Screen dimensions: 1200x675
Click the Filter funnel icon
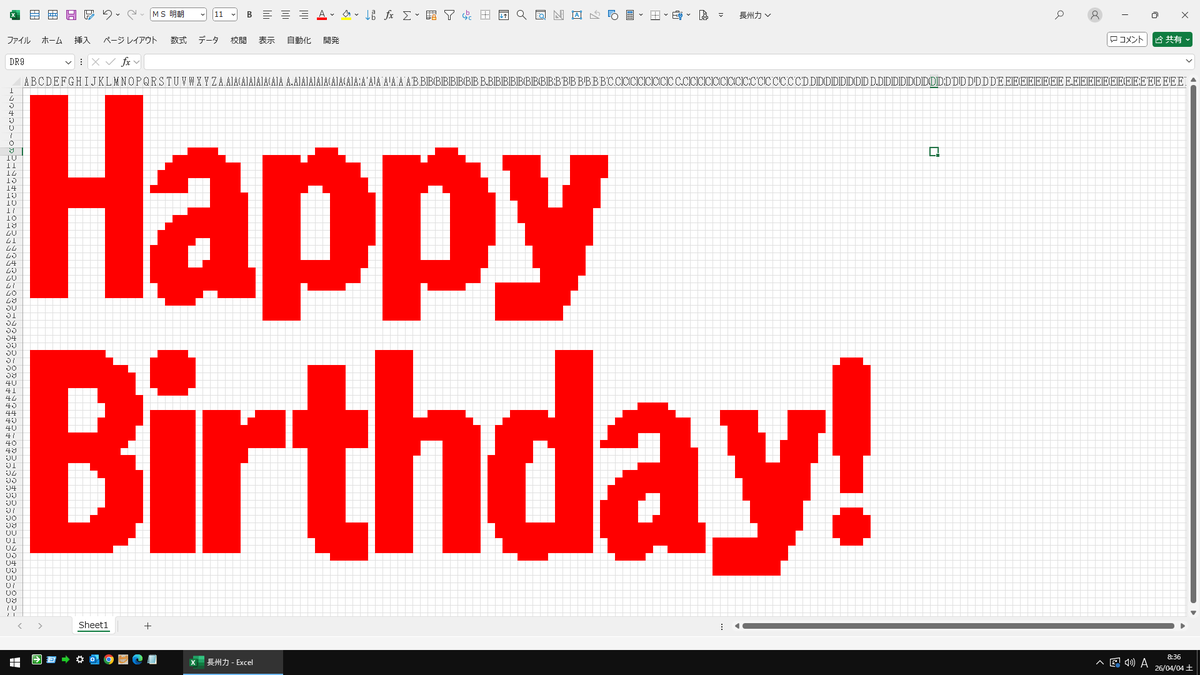(450, 15)
